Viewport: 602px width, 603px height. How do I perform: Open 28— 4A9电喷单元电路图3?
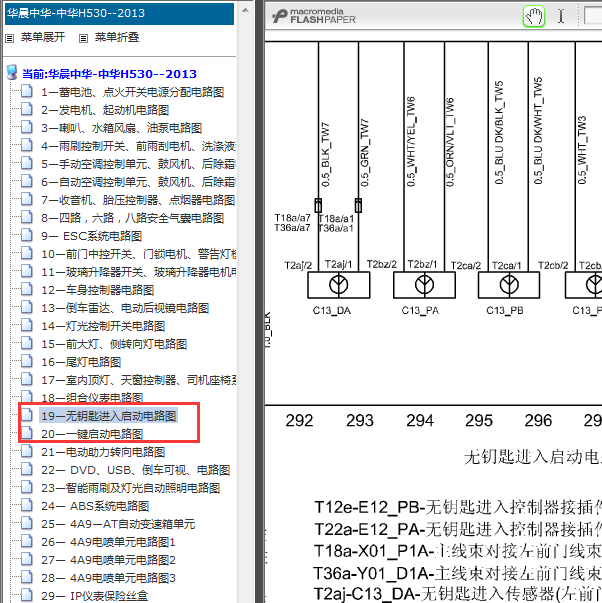[108, 578]
